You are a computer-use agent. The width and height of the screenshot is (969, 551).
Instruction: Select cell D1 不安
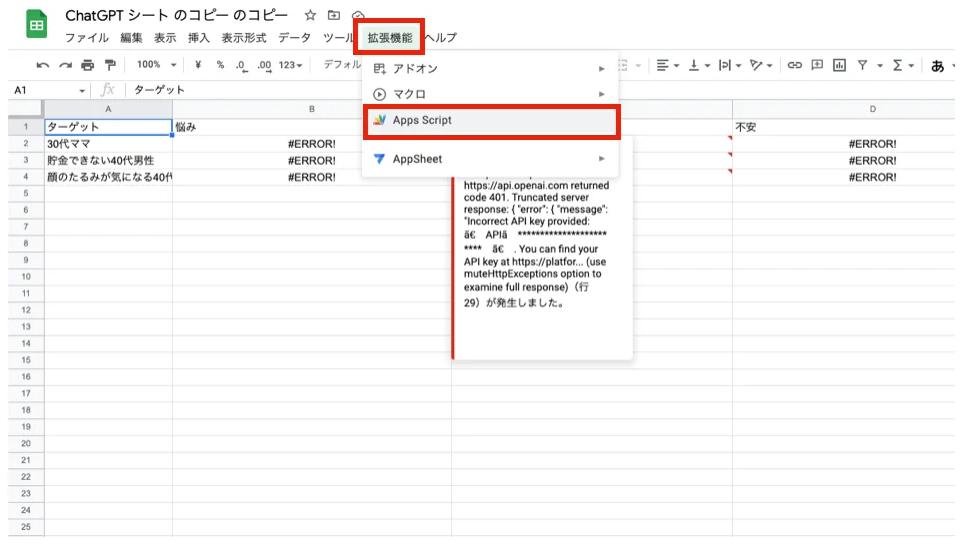(x=845, y=127)
